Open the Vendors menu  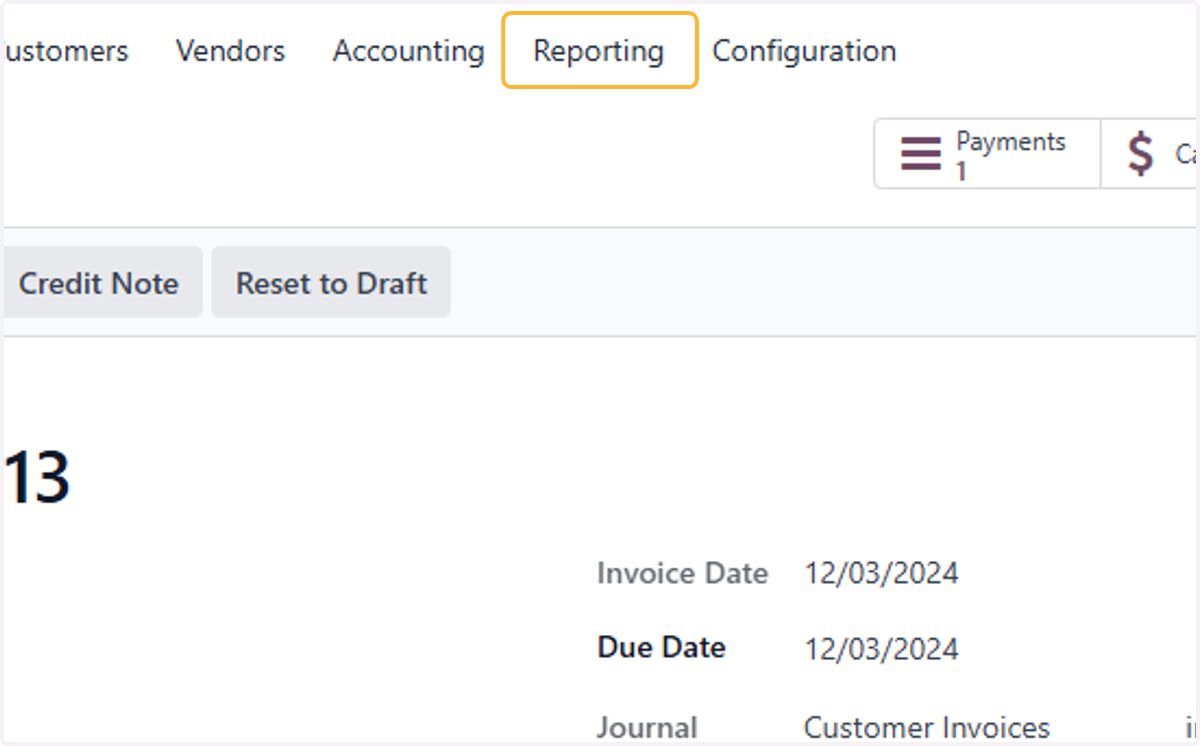point(230,51)
